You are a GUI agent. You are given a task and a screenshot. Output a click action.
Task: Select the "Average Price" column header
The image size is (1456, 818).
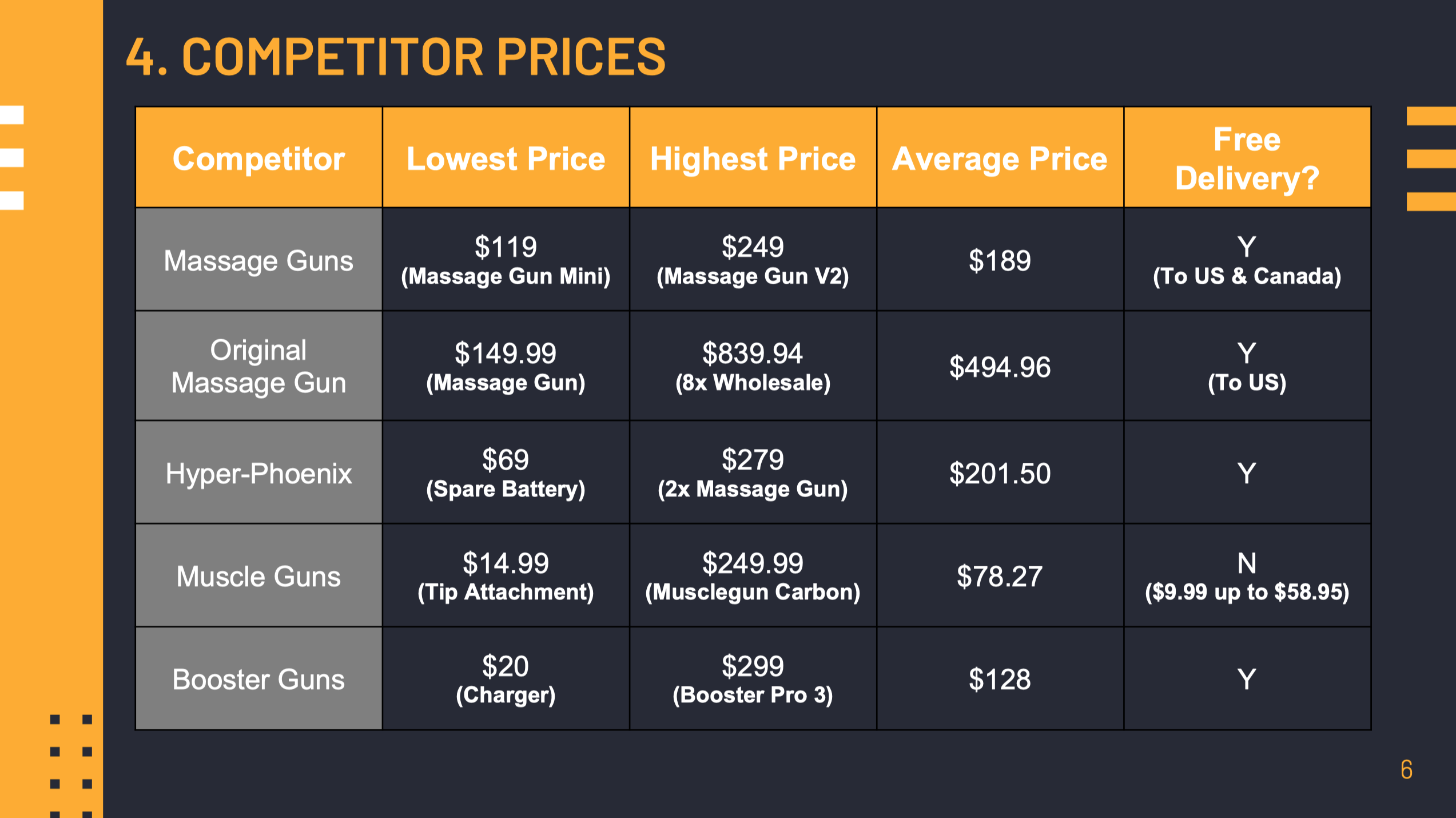coord(1000,157)
